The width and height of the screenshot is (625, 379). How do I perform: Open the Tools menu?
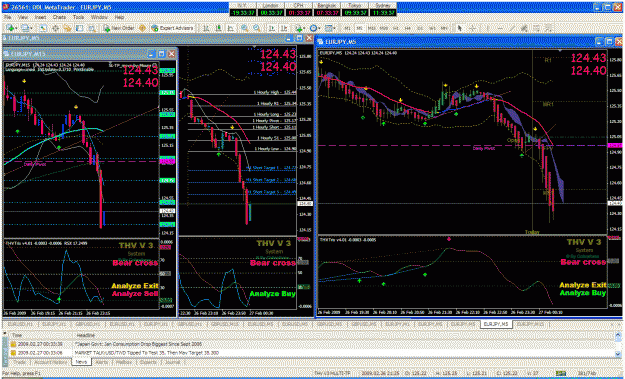79,18
